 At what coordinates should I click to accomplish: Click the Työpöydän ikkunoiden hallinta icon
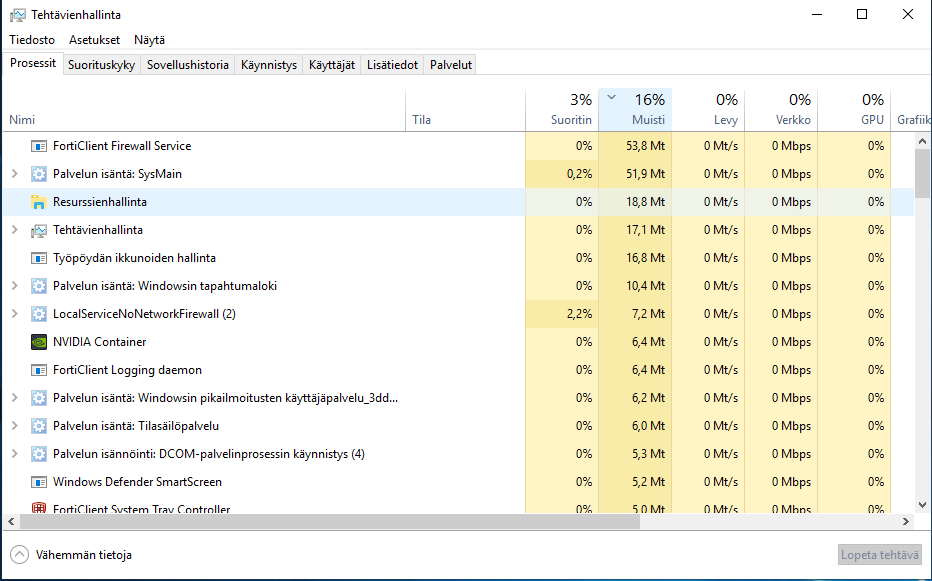pyautogui.click(x=39, y=258)
